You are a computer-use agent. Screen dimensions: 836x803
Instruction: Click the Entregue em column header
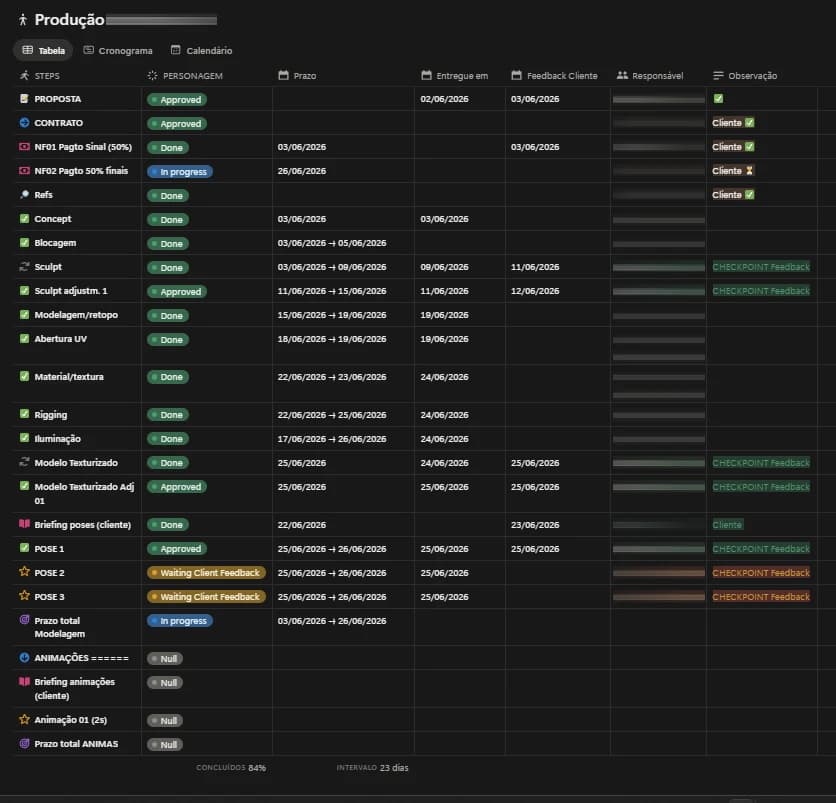[x=455, y=76]
